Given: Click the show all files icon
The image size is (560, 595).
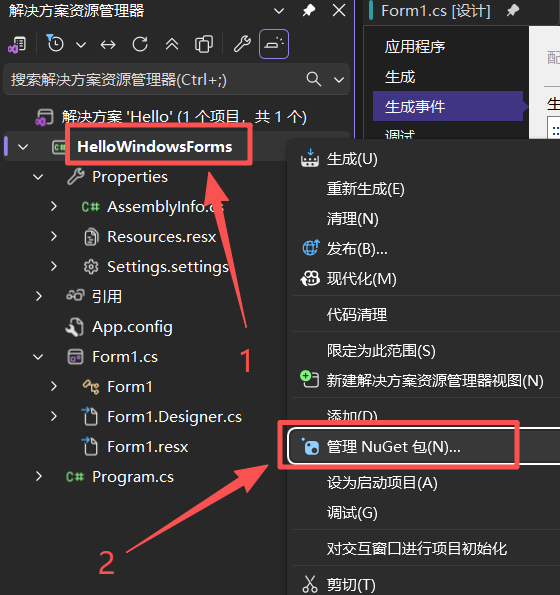Looking at the screenshot, I should click(204, 44).
